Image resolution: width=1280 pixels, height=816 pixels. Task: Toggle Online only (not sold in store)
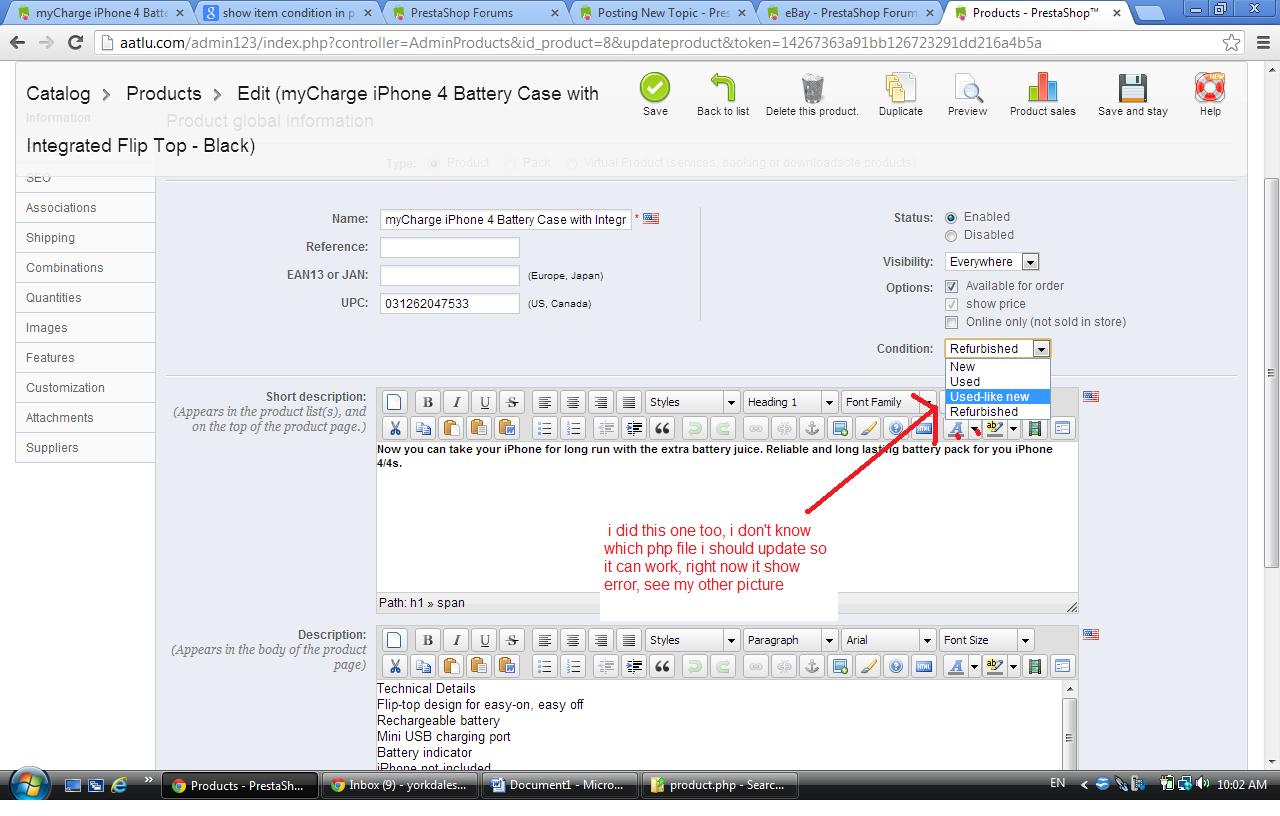click(951, 322)
